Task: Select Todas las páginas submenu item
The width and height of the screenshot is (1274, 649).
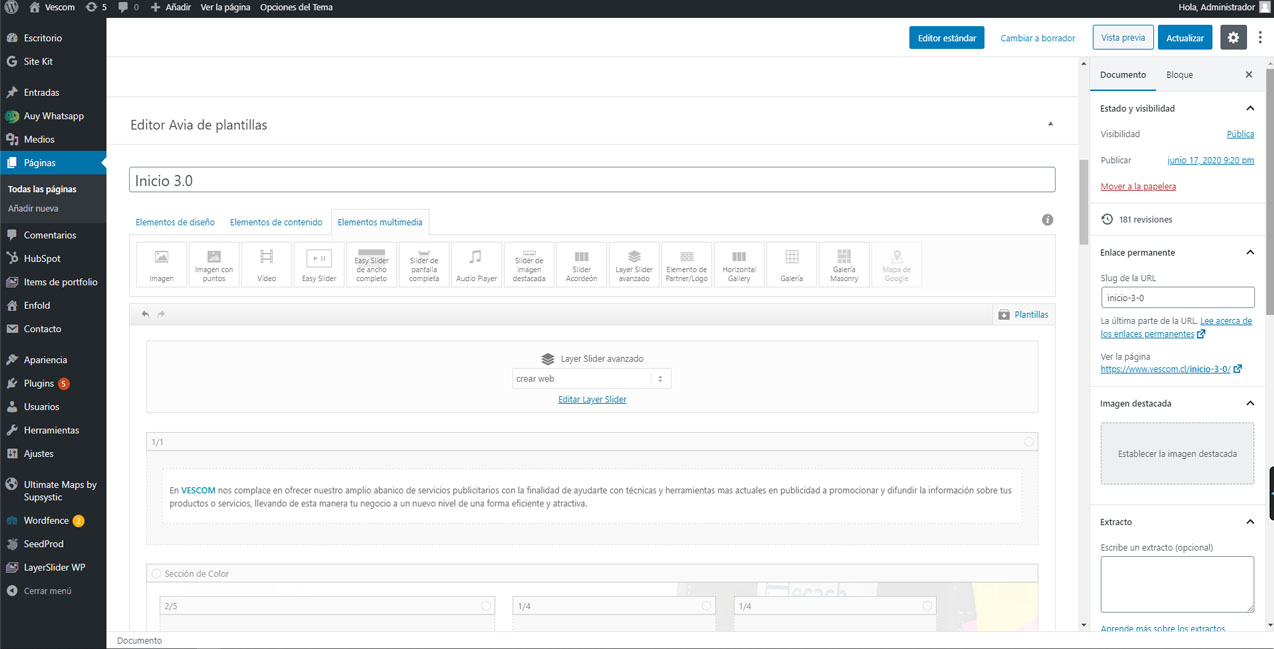Action: tap(42, 189)
